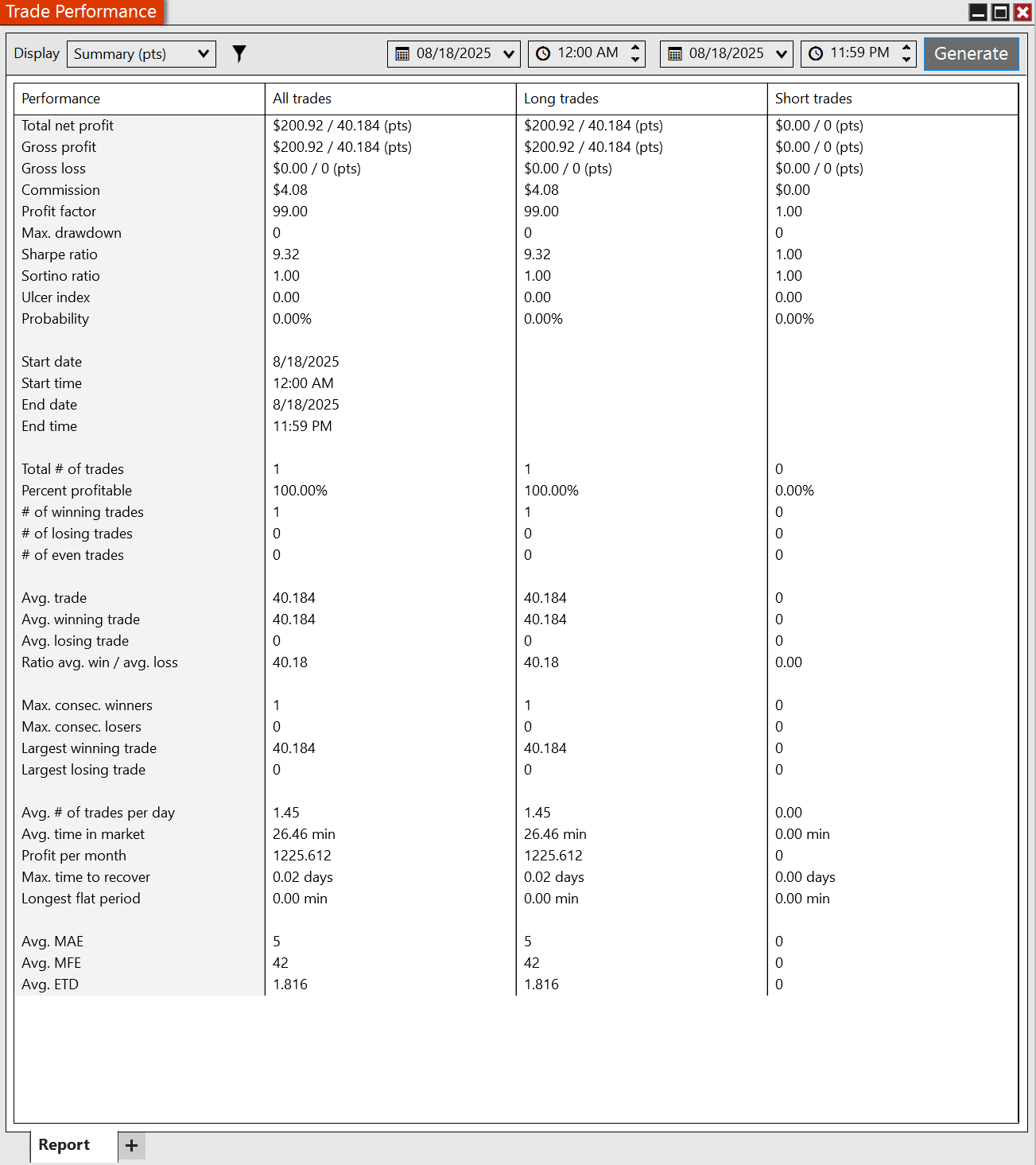The image size is (1036, 1165).
Task: Expand the start date 08/18/2025 dropdown arrow
Action: [x=509, y=54]
